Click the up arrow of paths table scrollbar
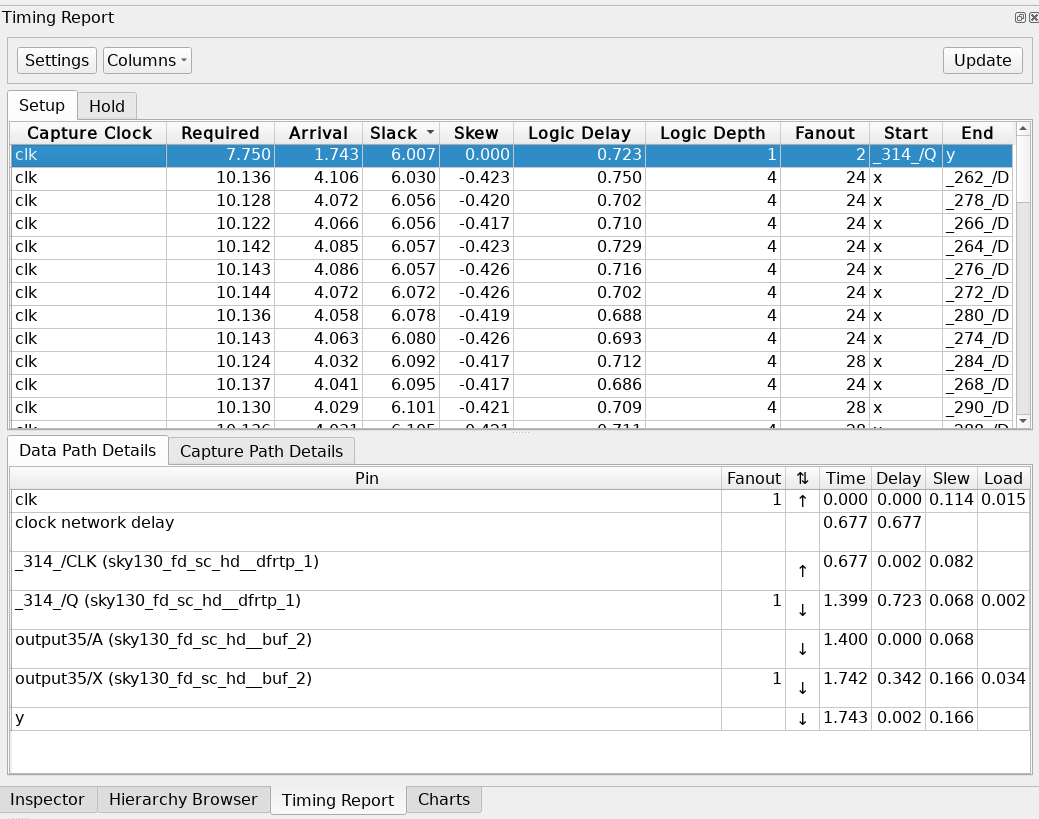The height and width of the screenshot is (819, 1039). point(1022,128)
